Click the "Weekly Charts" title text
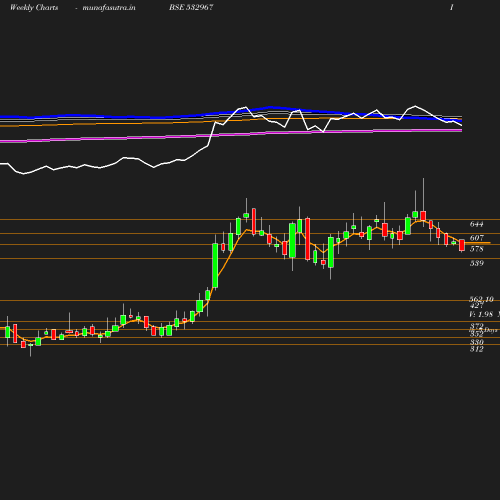 (x=34, y=7)
